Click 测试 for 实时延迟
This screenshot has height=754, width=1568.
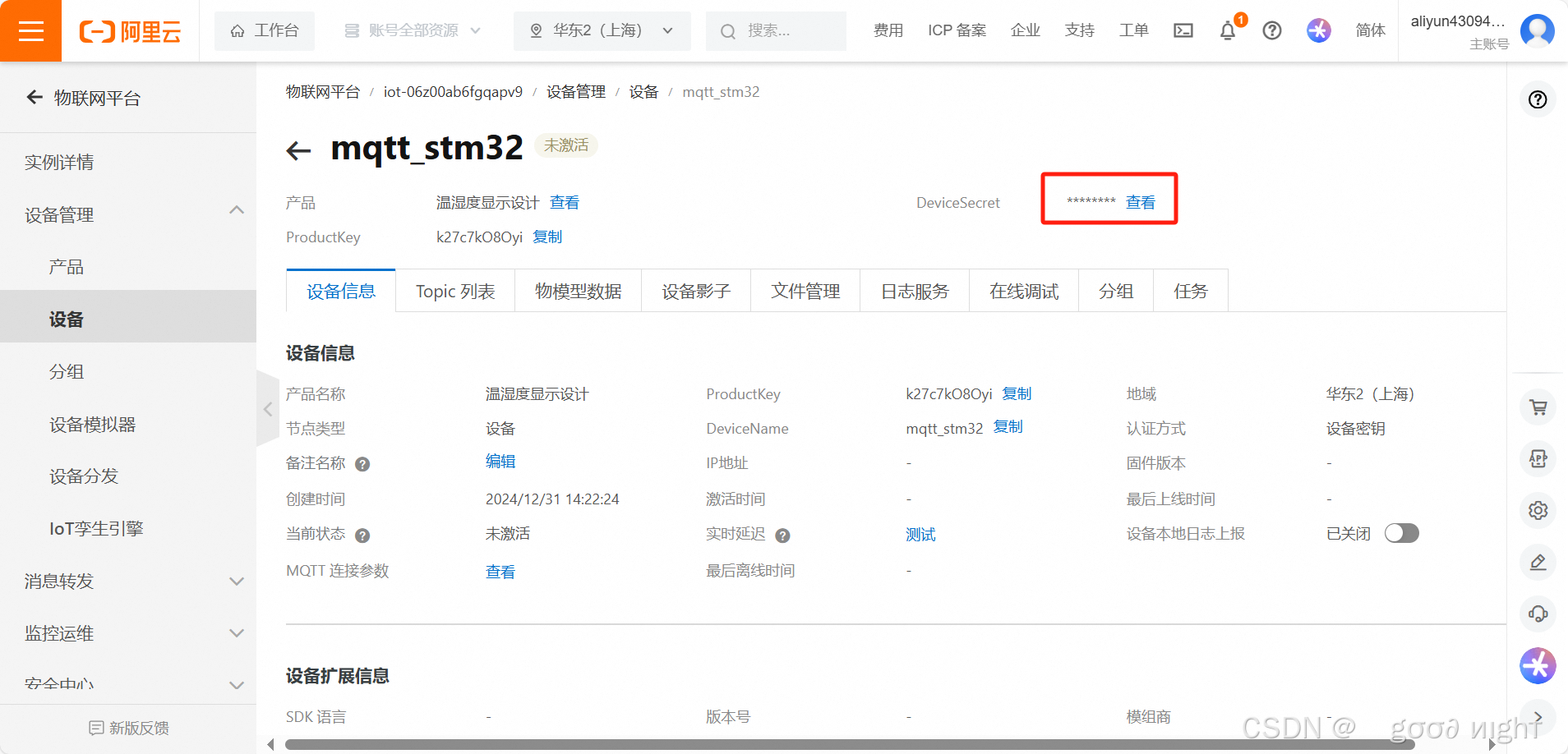[x=920, y=535]
